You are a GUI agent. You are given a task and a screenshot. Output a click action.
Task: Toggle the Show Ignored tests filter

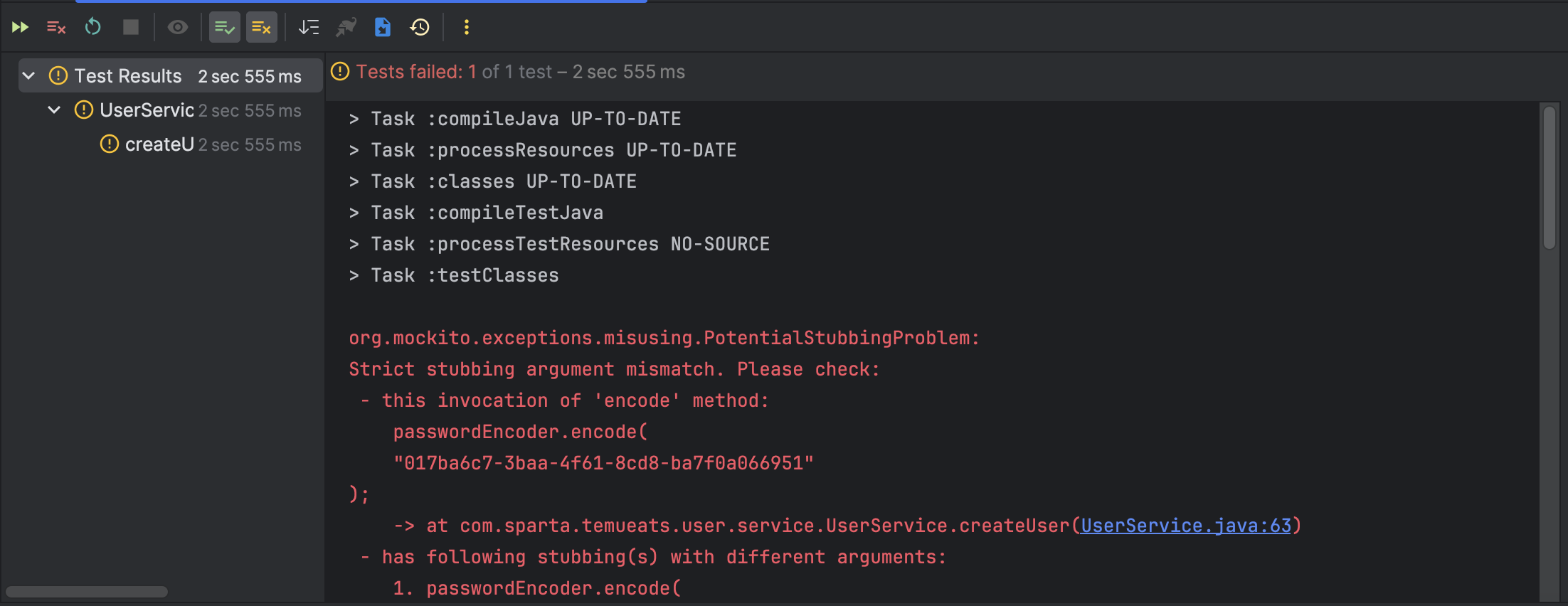coord(261,28)
